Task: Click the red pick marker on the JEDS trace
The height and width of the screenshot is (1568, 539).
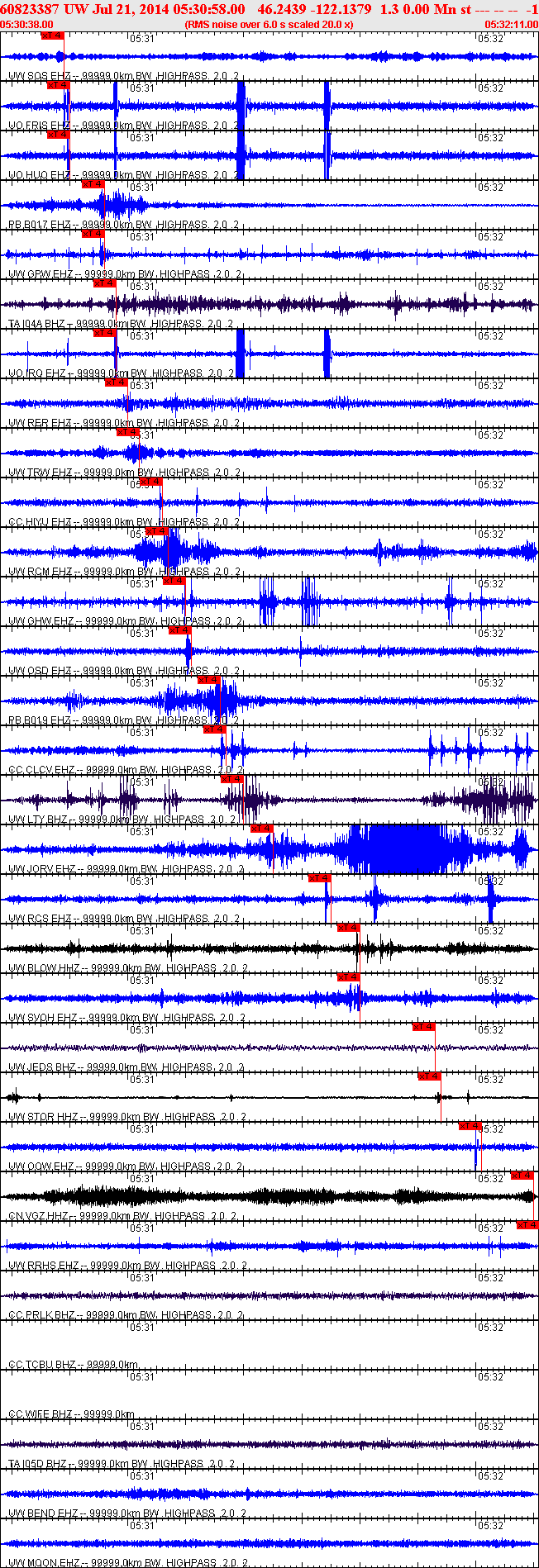Action: coord(424,1027)
